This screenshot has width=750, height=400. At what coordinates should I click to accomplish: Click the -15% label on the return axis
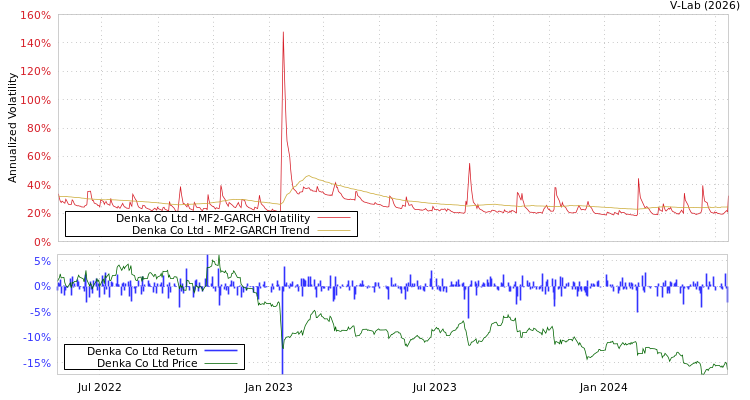(36, 363)
